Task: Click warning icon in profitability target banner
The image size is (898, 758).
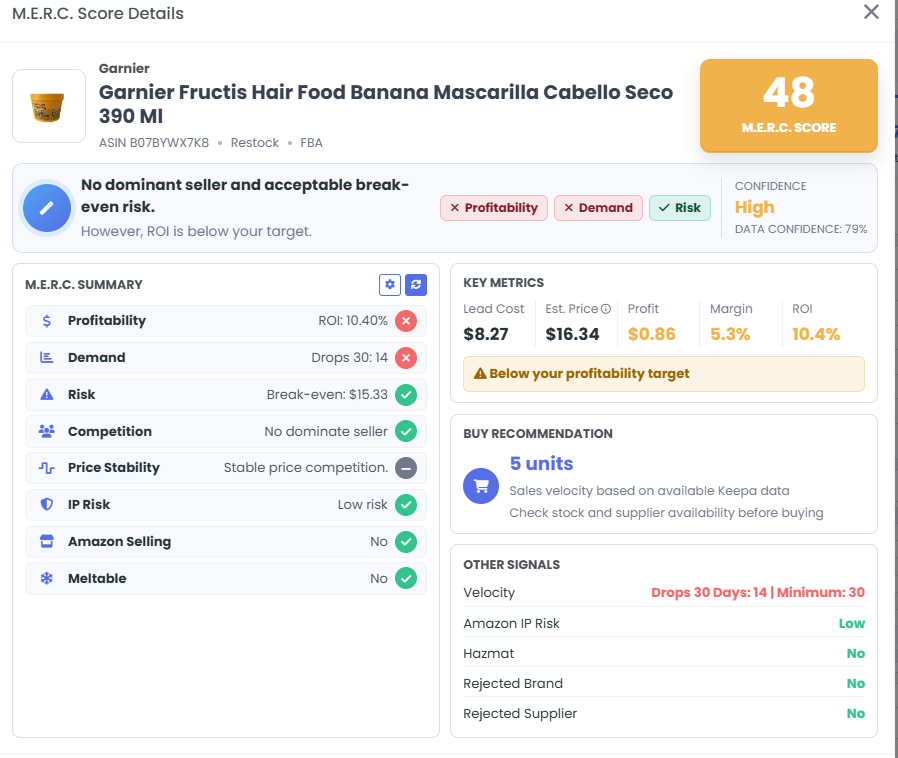Action: pos(480,374)
